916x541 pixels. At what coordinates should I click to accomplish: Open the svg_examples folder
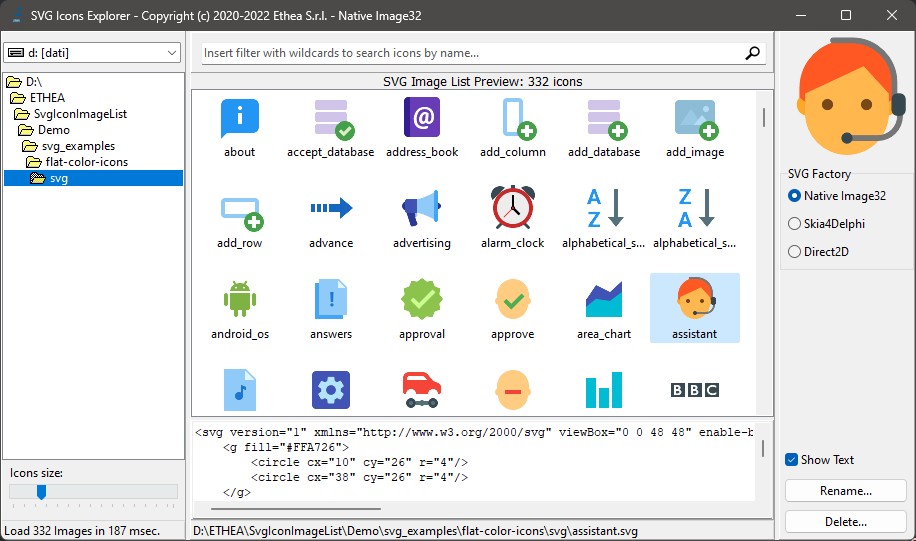coord(69,146)
